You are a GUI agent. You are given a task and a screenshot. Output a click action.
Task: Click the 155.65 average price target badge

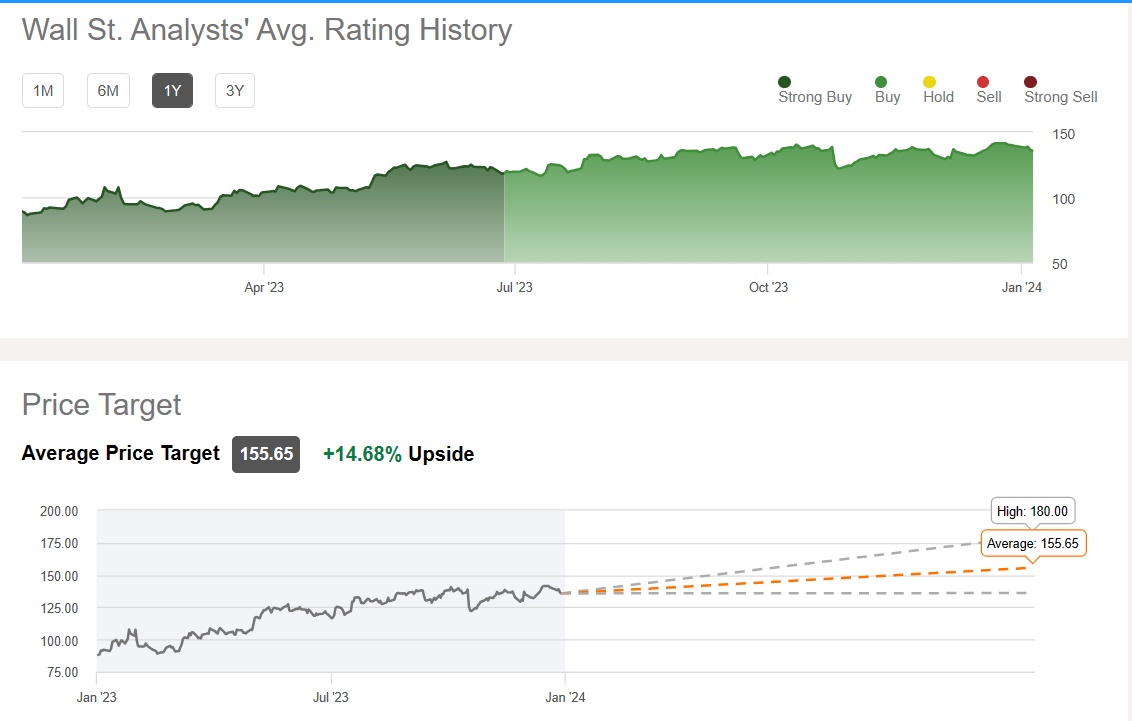coord(266,454)
